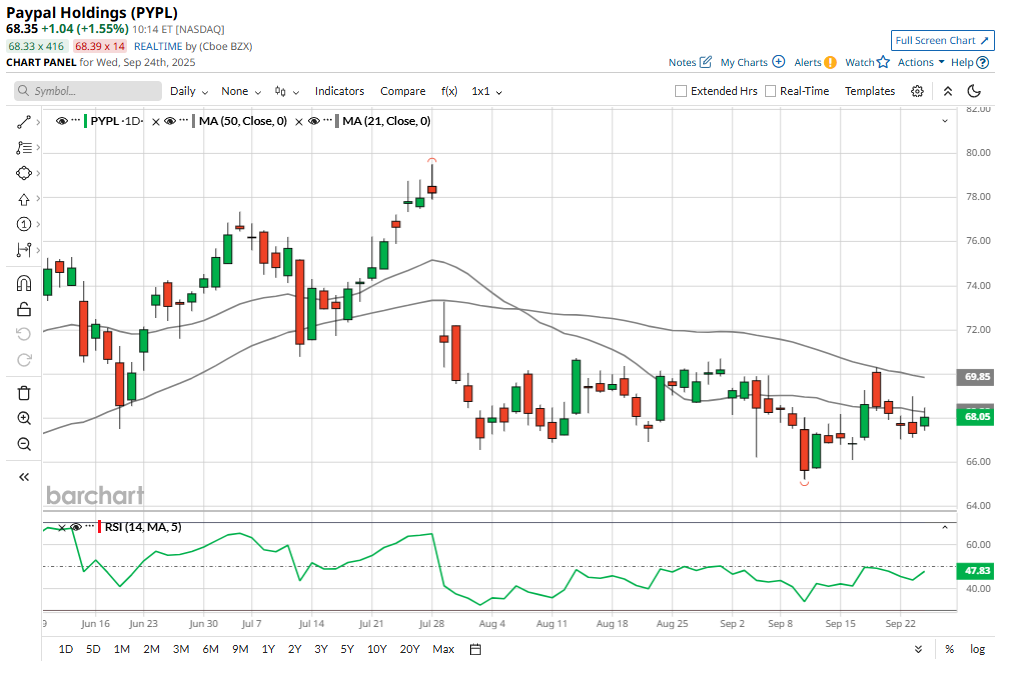Add to My Charts
The image size is (1016, 676).
click(752, 62)
